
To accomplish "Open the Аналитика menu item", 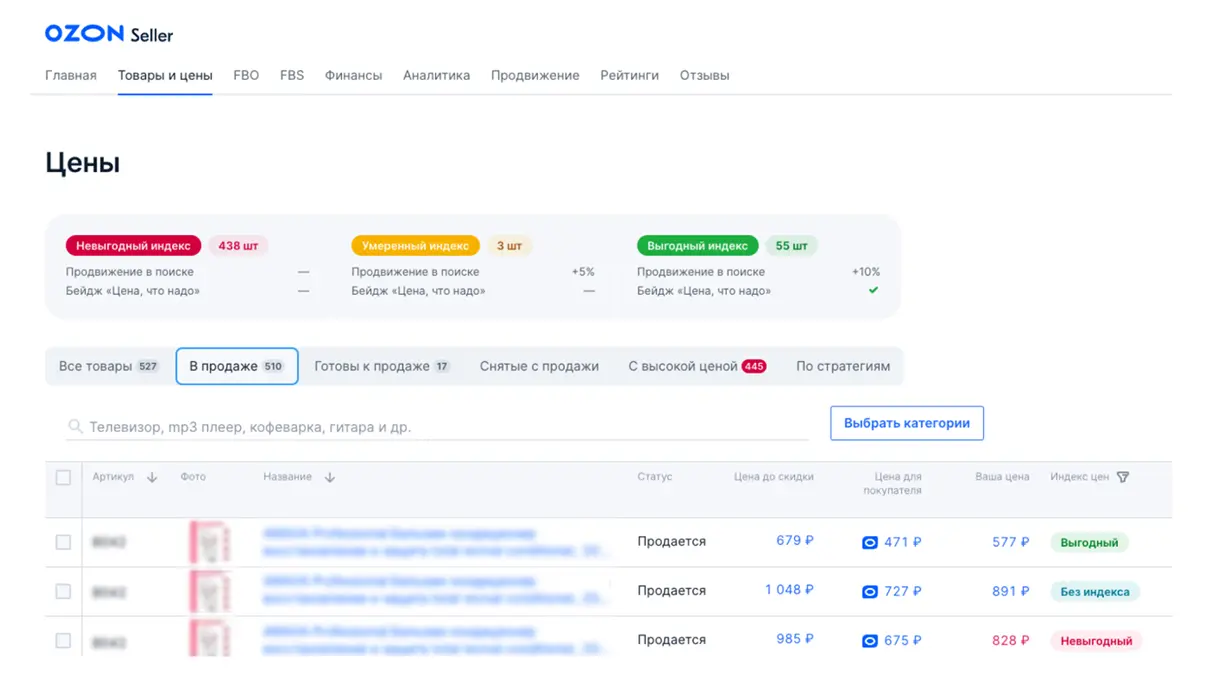I will pos(436,75).
